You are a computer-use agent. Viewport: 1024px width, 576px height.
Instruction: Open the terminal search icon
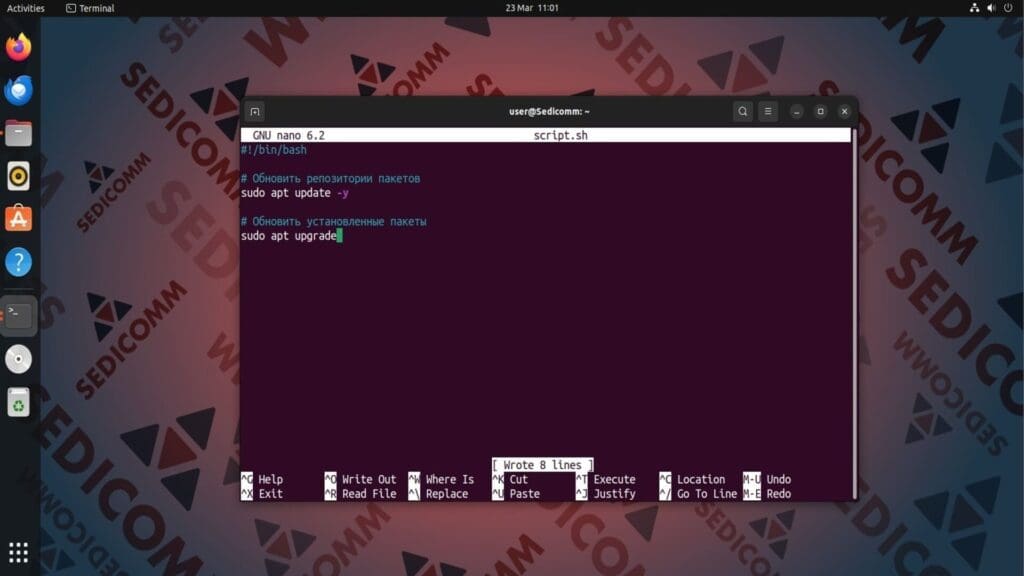742,111
